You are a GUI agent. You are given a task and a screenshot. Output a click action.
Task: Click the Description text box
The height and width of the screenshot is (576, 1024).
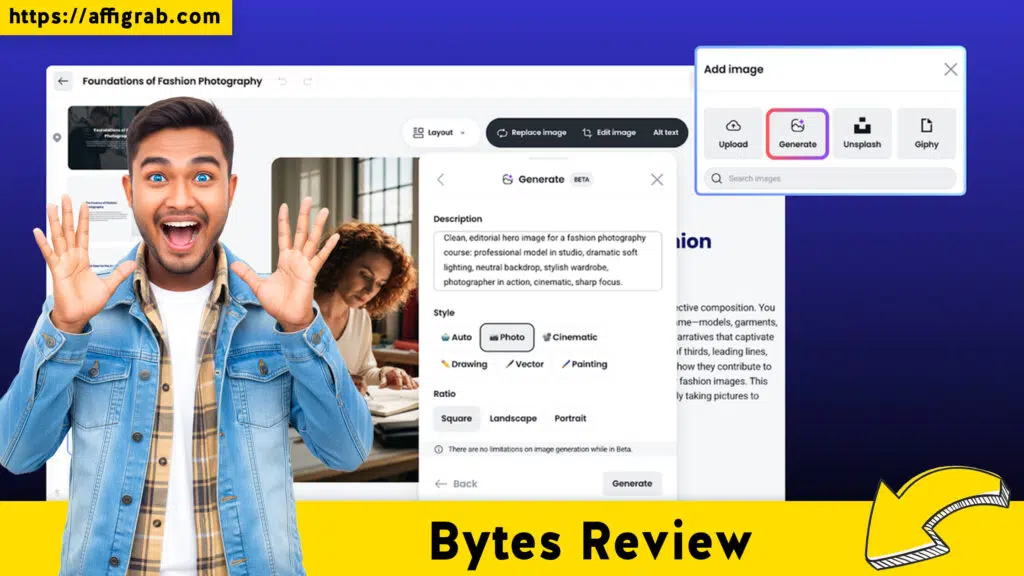[547, 261]
